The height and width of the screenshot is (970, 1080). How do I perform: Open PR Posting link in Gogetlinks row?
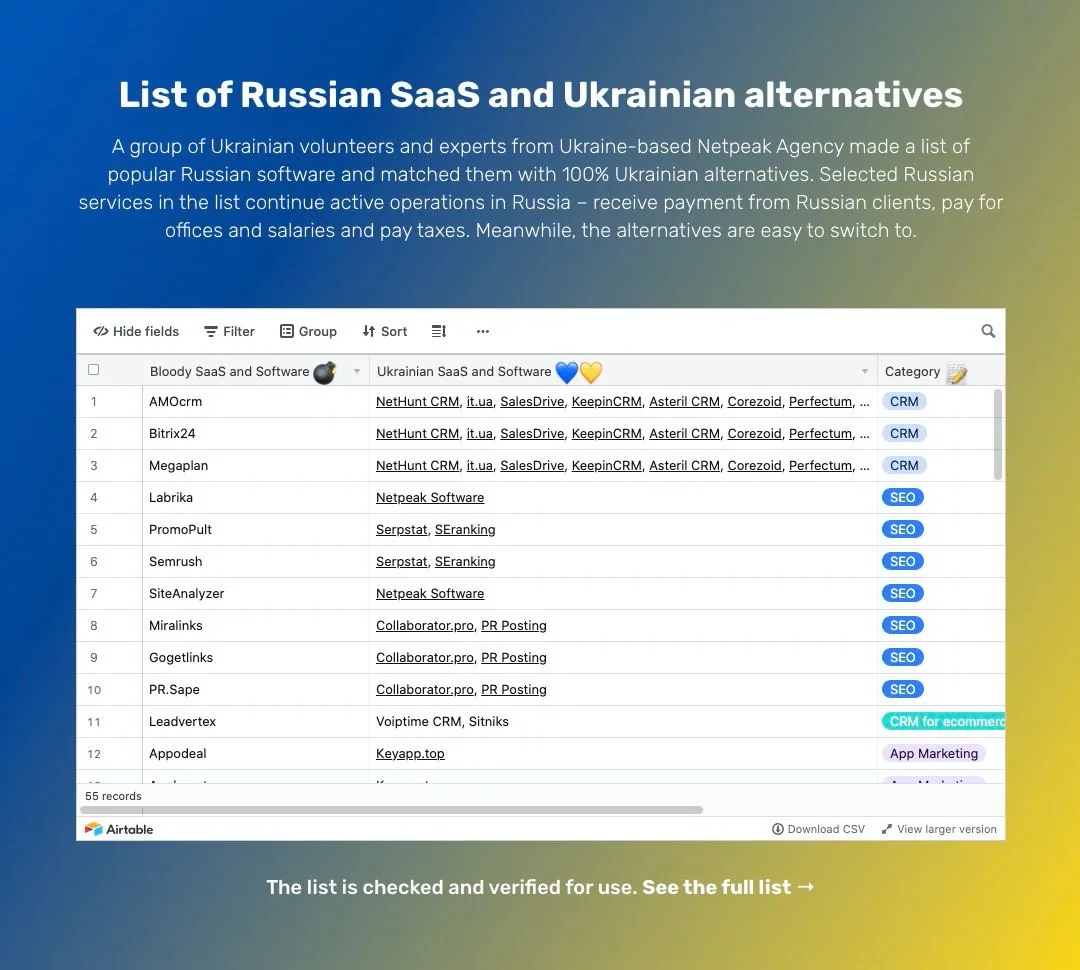pyautogui.click(x=514, y=658)
